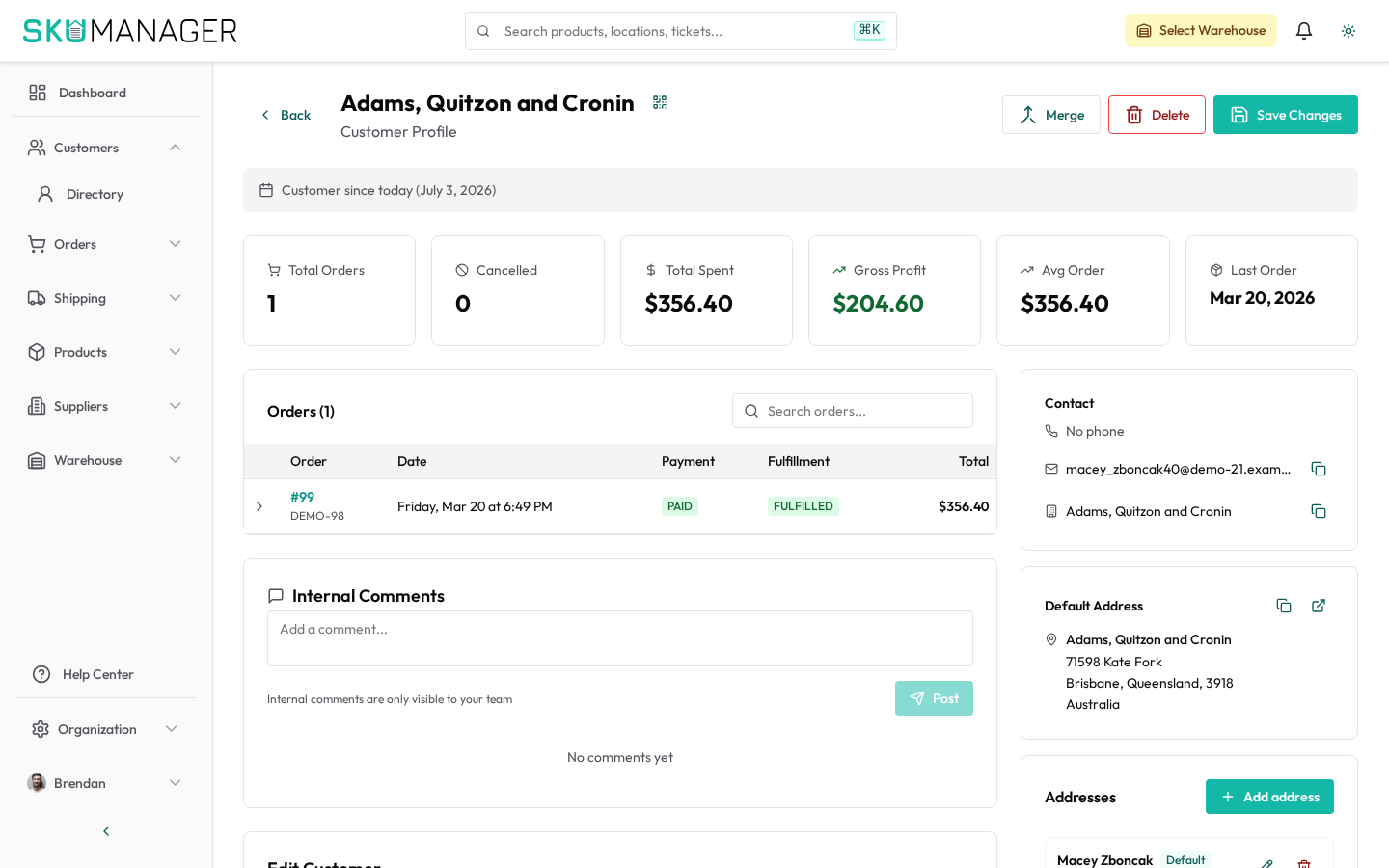Collapse the Customers menu chevron
Screen dimensions: 1389x868
pos(176,148)
